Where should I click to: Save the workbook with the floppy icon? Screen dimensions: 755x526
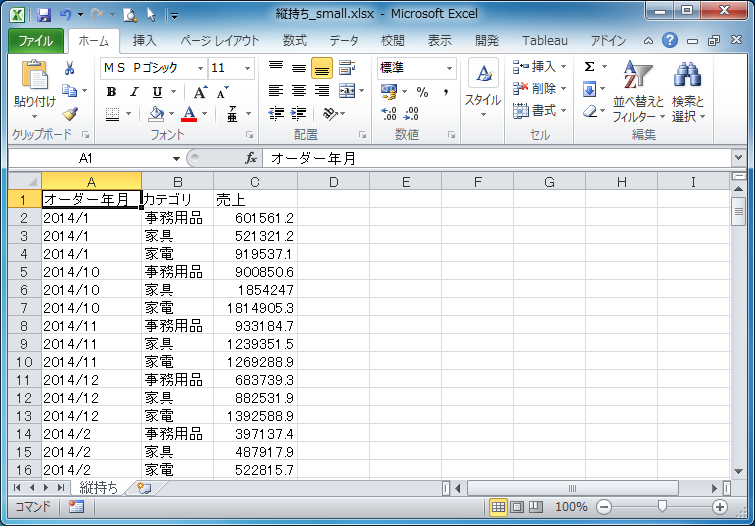pyautogui.click(x=44, y=15)
